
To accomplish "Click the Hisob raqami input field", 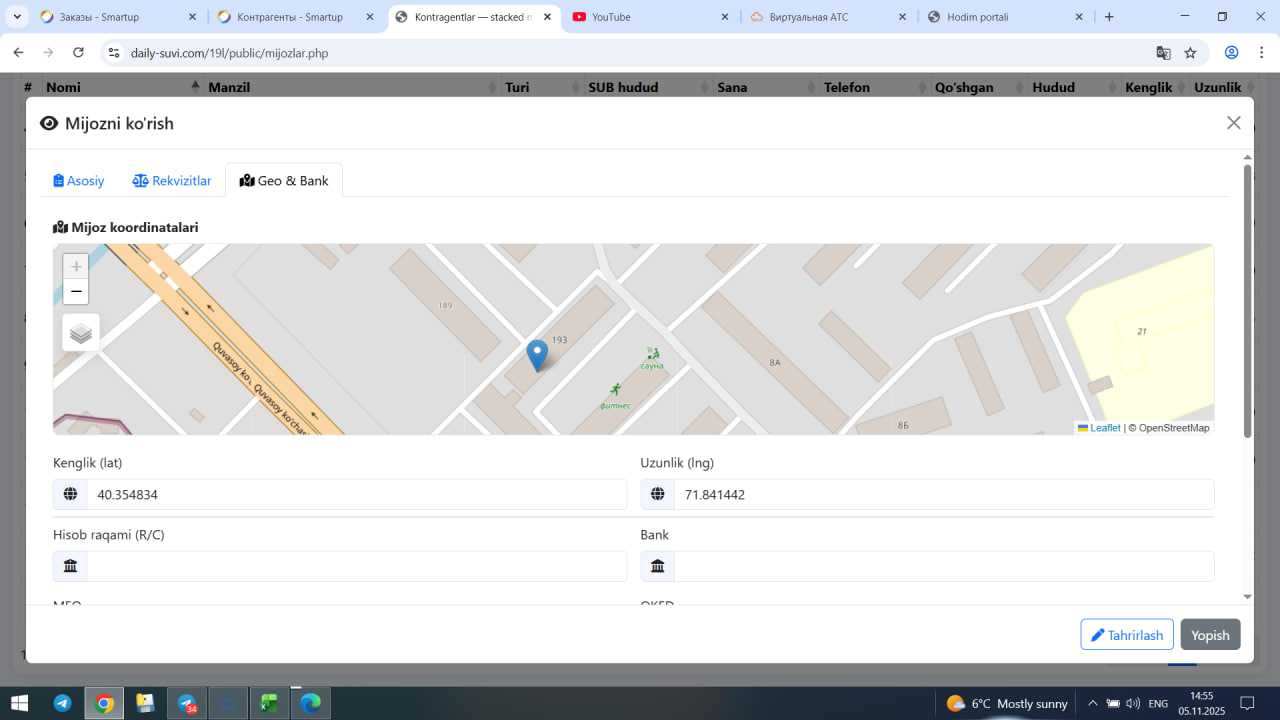I will (x=355, y=566).
